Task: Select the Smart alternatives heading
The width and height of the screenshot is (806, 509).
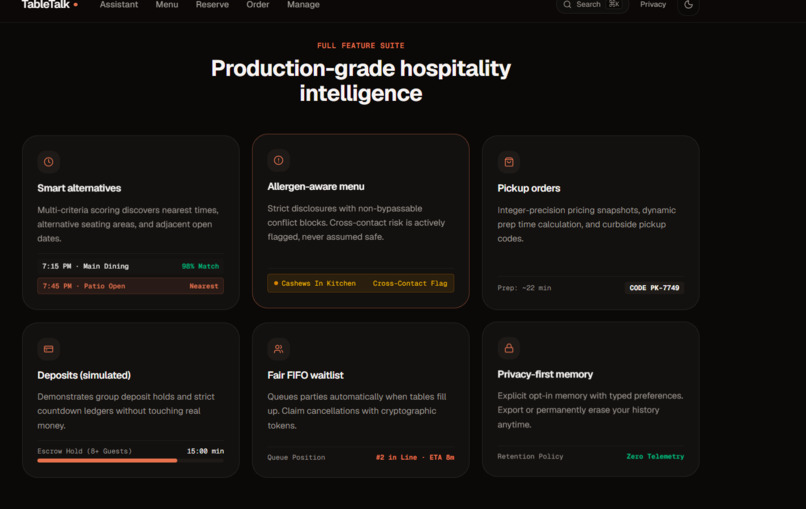Action: (79, 188)
